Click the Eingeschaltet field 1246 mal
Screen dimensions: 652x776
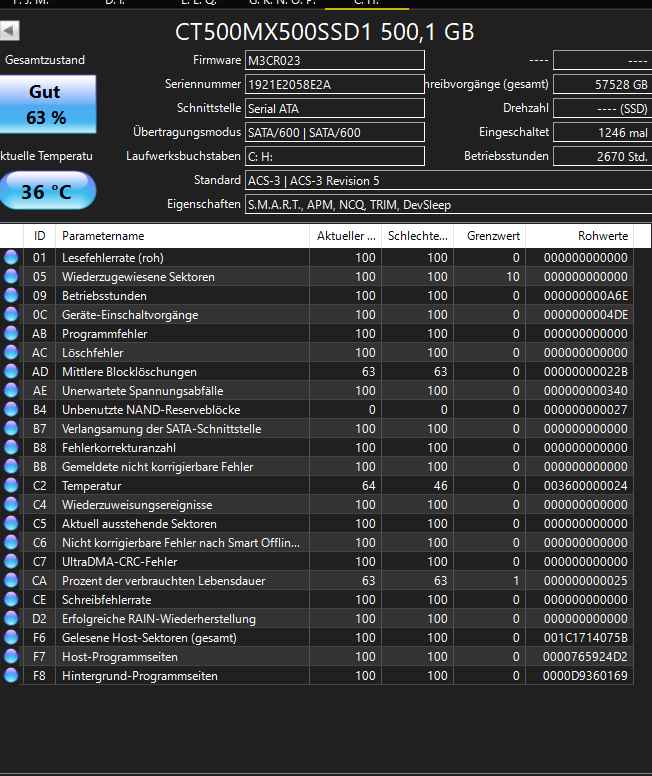[x=602, y=132]
